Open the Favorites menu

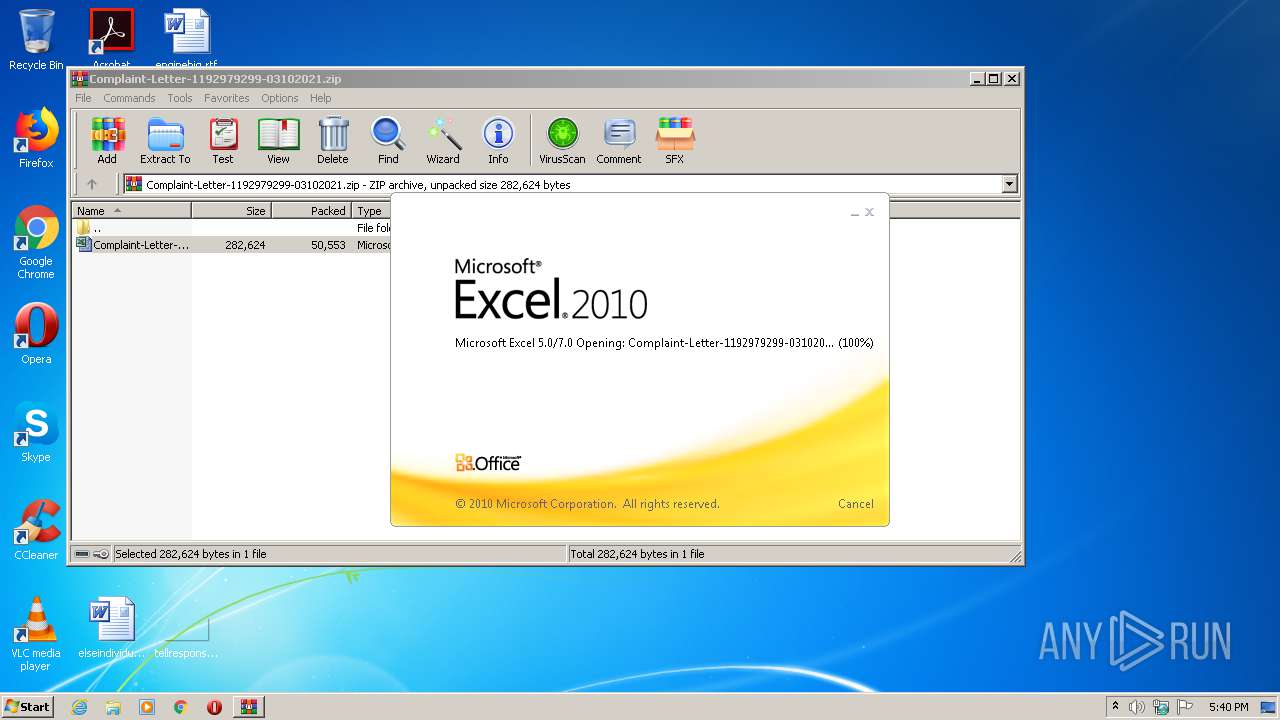tap(227, 98)
